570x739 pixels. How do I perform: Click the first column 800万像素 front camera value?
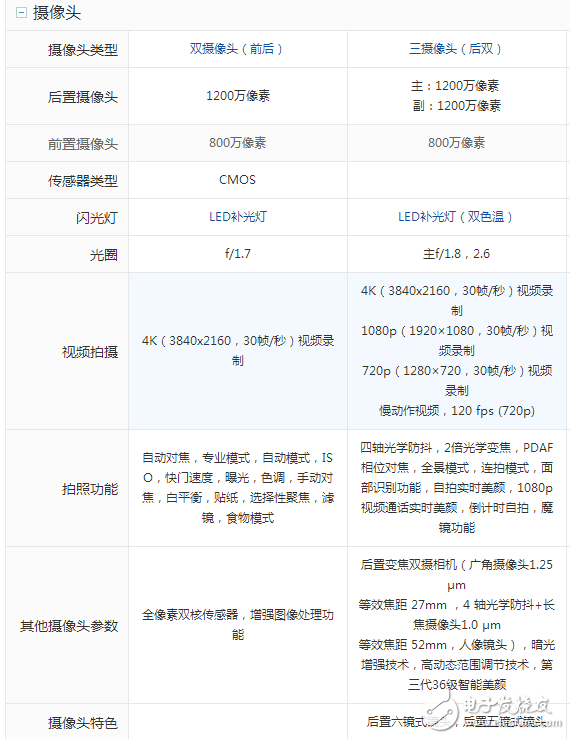click(x=238, y=143)
